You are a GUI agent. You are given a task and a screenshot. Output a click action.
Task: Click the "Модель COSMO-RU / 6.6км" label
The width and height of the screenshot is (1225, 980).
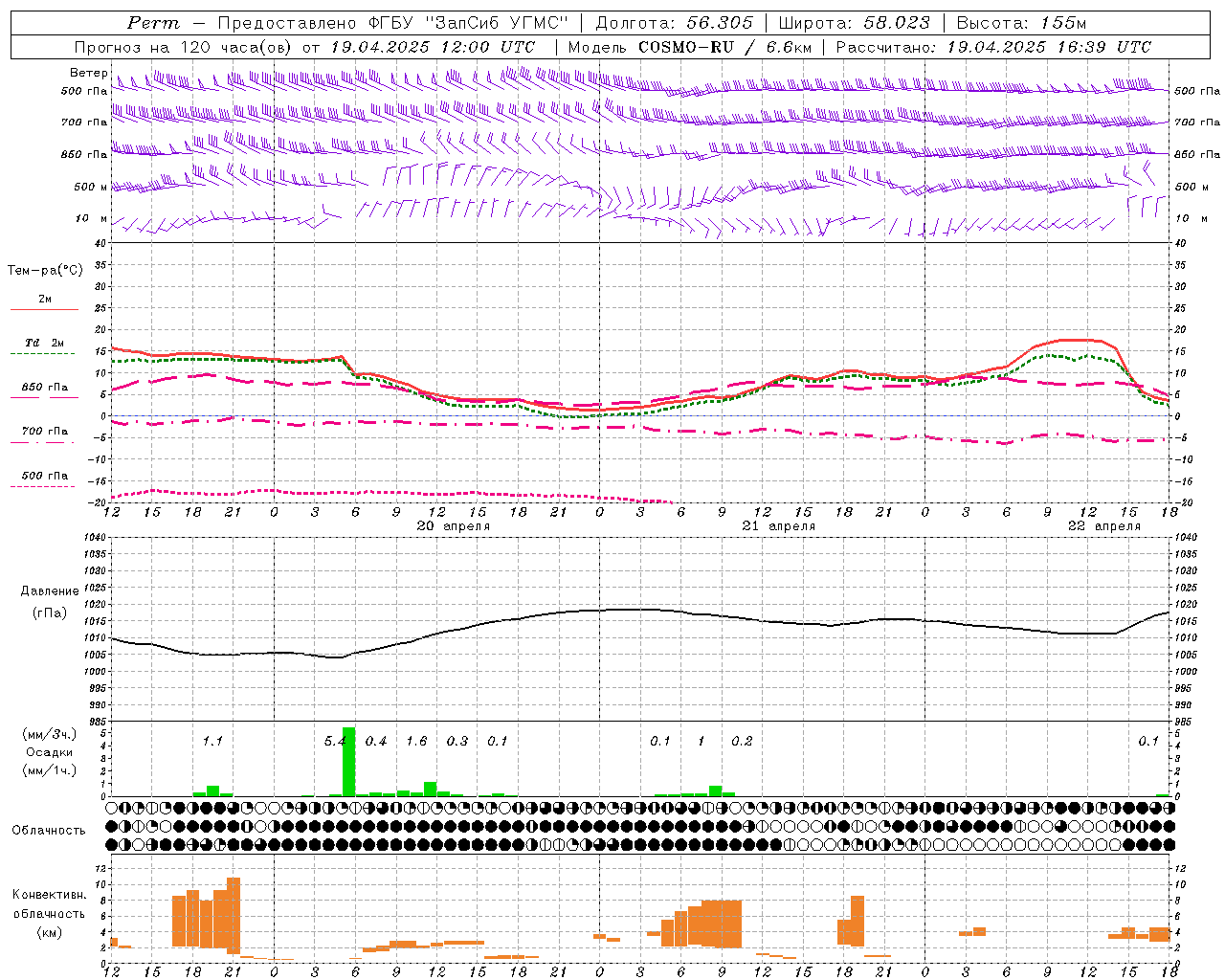pos(690,47)
